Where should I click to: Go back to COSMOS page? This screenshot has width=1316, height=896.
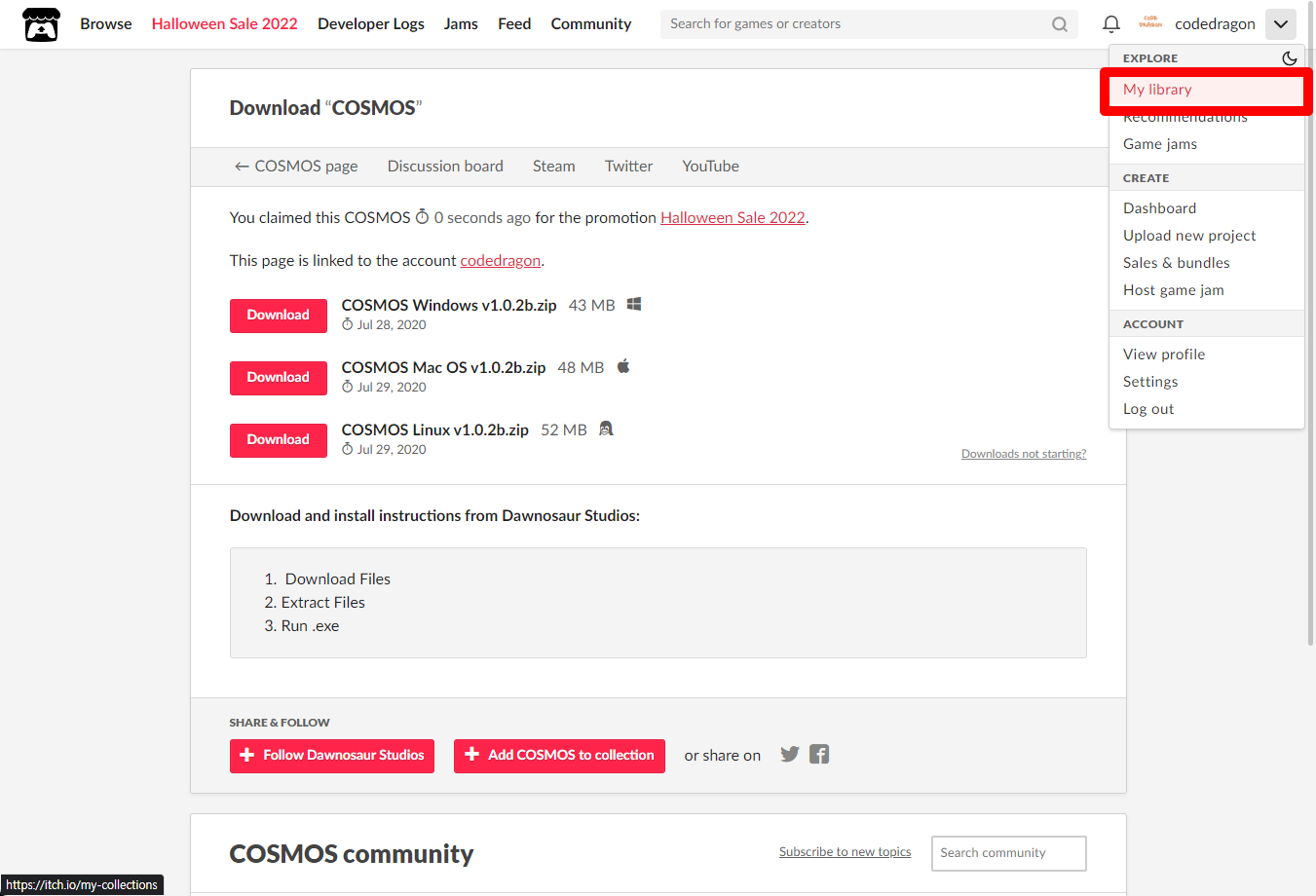(x=296, y=167)
